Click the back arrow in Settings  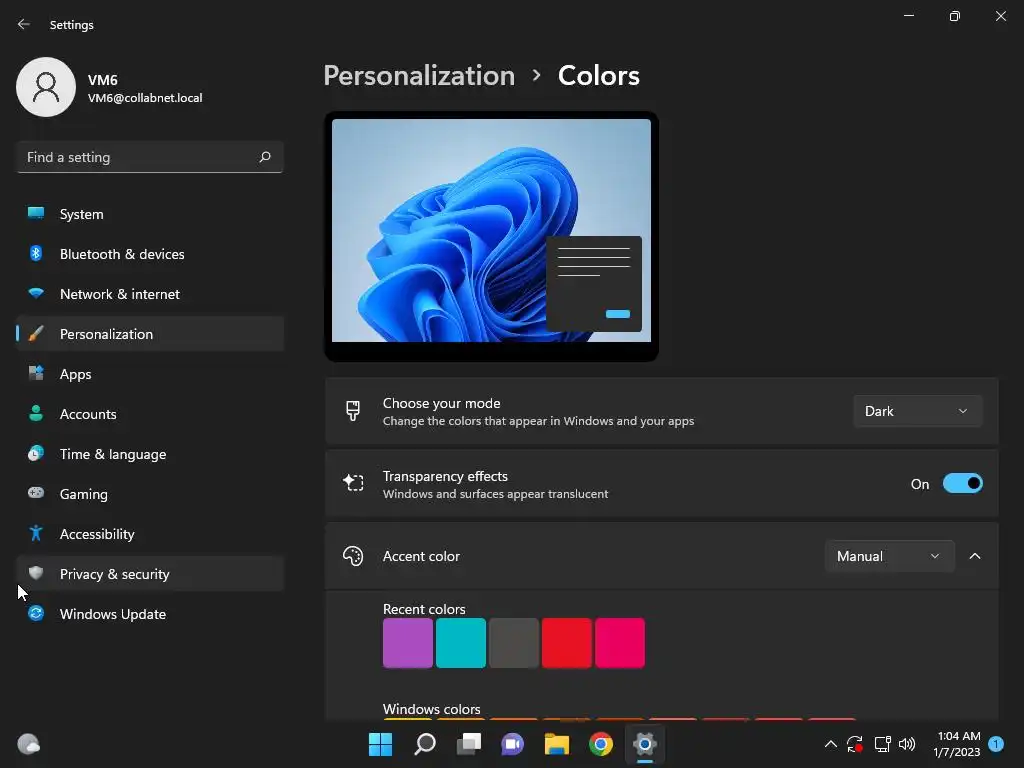tap(24, 24)
